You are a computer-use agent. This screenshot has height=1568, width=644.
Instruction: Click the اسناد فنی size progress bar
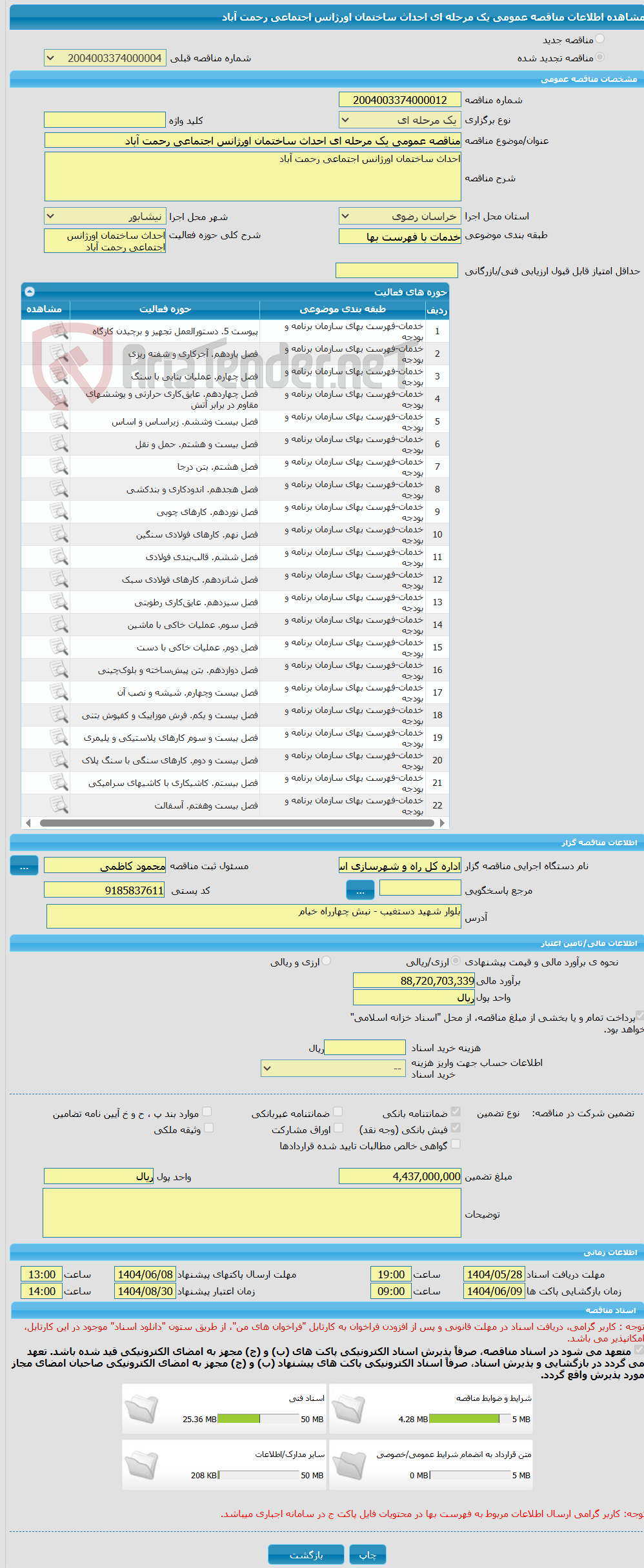[x=258, y=1419]
